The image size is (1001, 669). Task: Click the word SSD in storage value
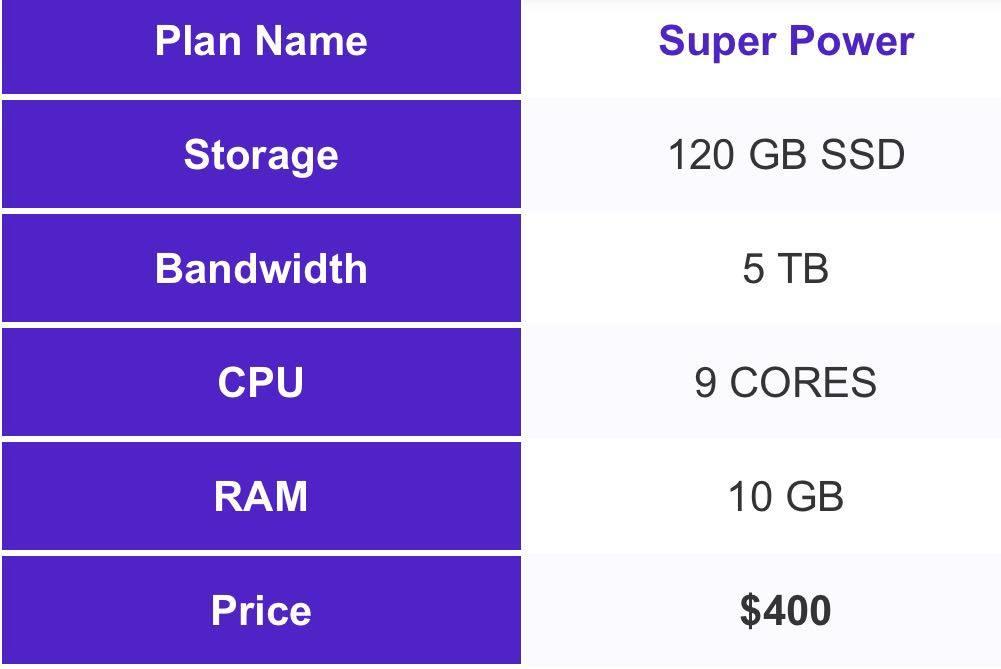coord(862,154)
